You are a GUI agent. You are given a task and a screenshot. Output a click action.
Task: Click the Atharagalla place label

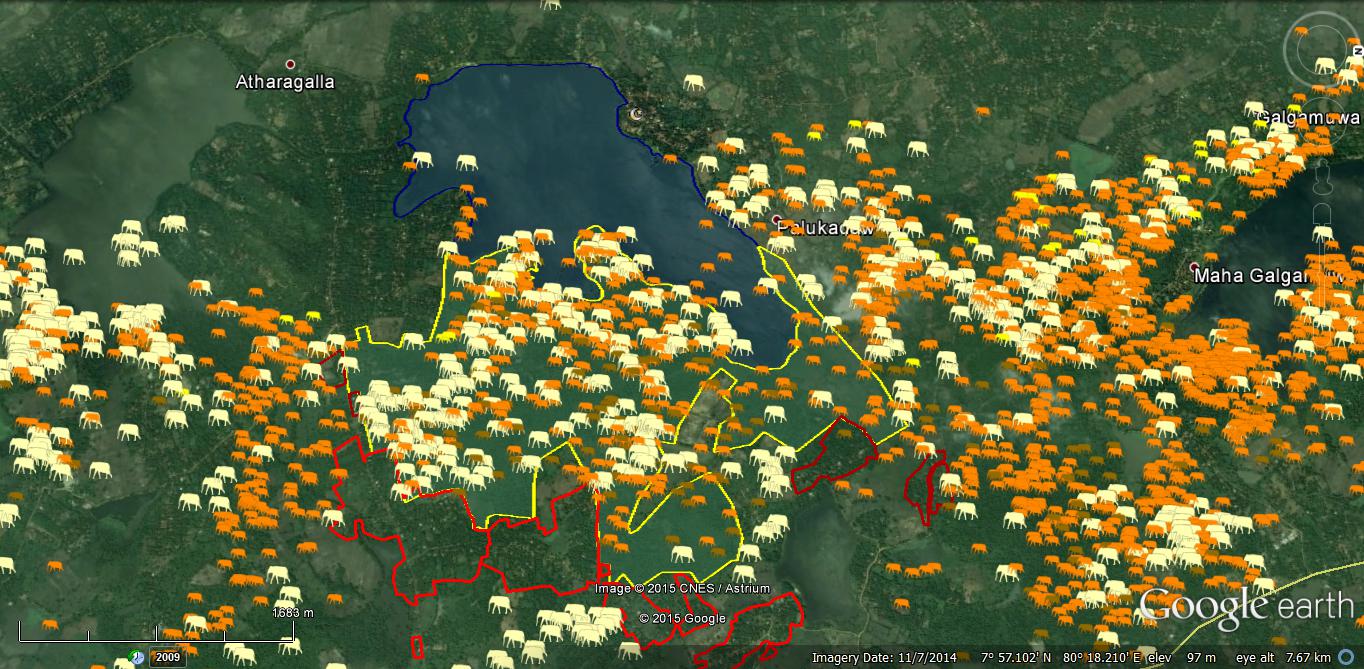[x=285, y=82]
